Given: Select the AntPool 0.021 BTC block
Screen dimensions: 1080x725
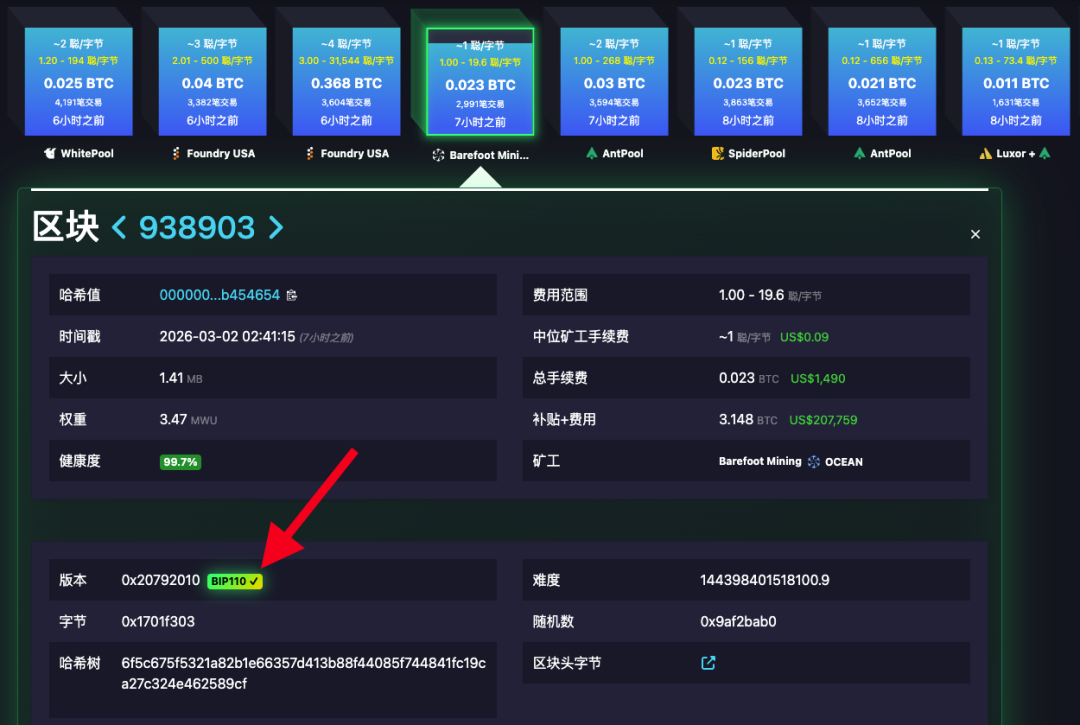Looking at the screenshot, I should 882,82.
